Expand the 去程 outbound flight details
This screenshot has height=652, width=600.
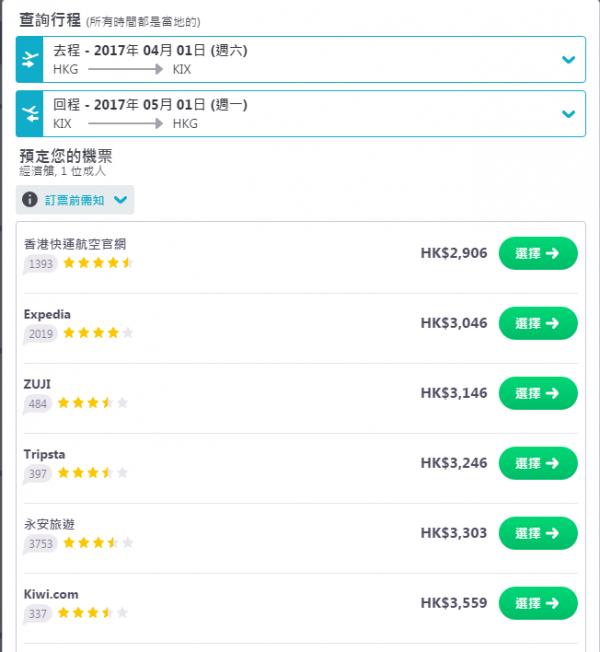click(568, 60)
